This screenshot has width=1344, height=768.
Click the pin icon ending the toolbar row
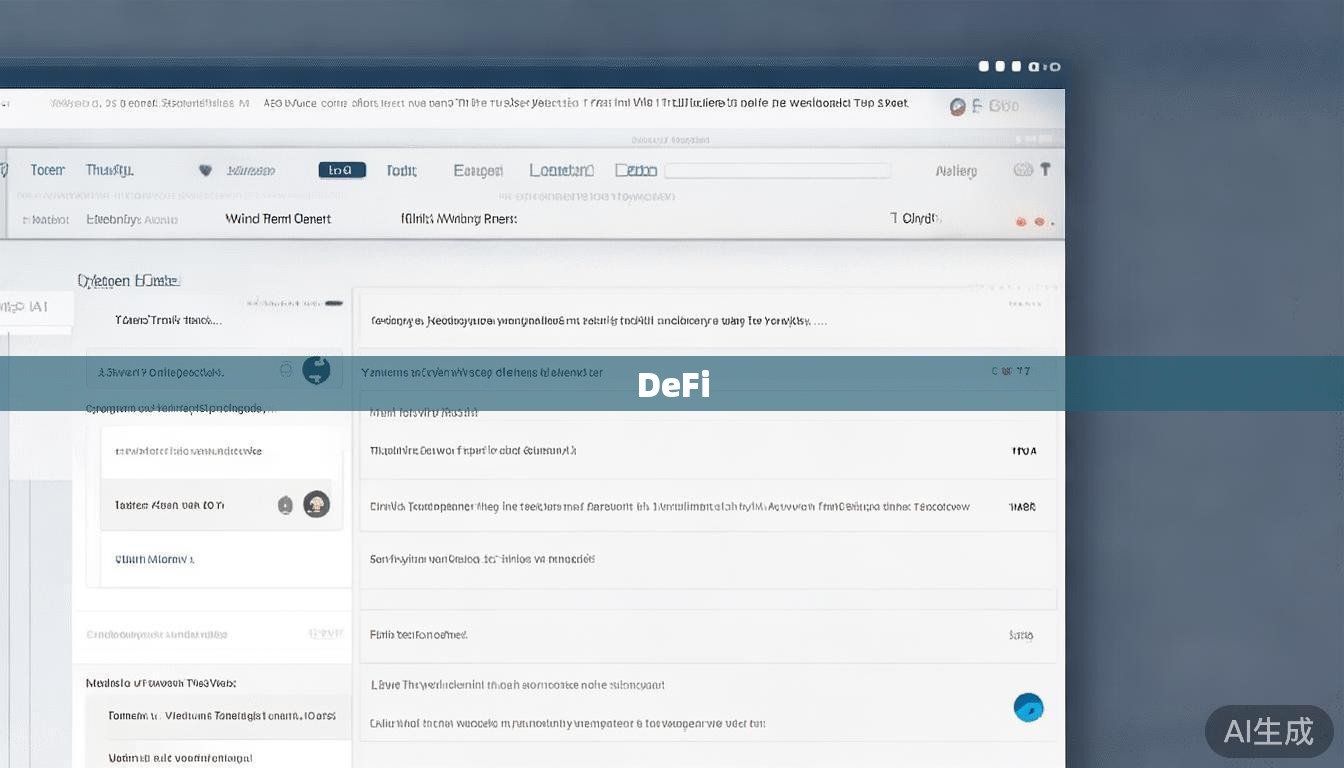click(x=1046, y=169)
